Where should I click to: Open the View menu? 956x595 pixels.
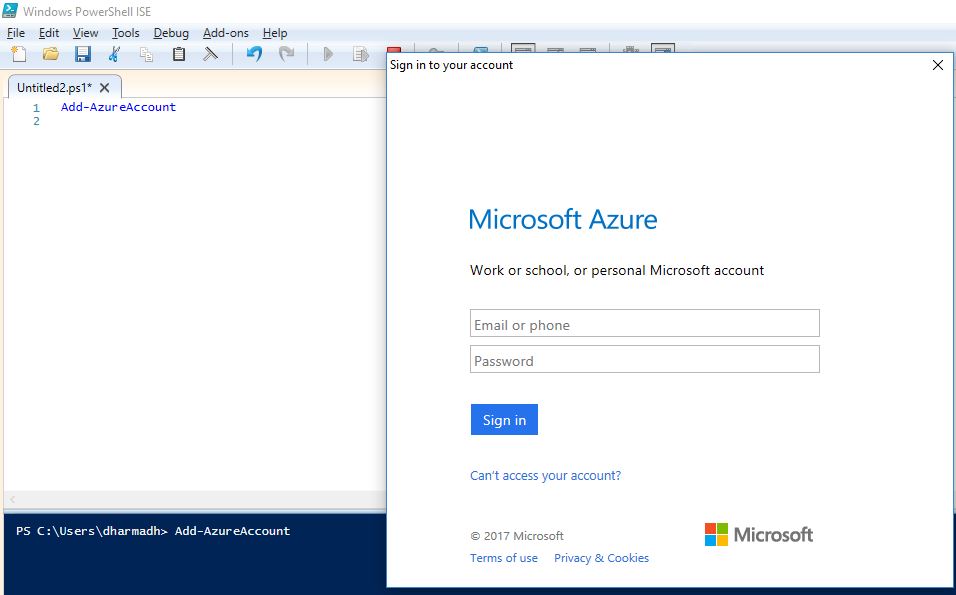point(85,33)
